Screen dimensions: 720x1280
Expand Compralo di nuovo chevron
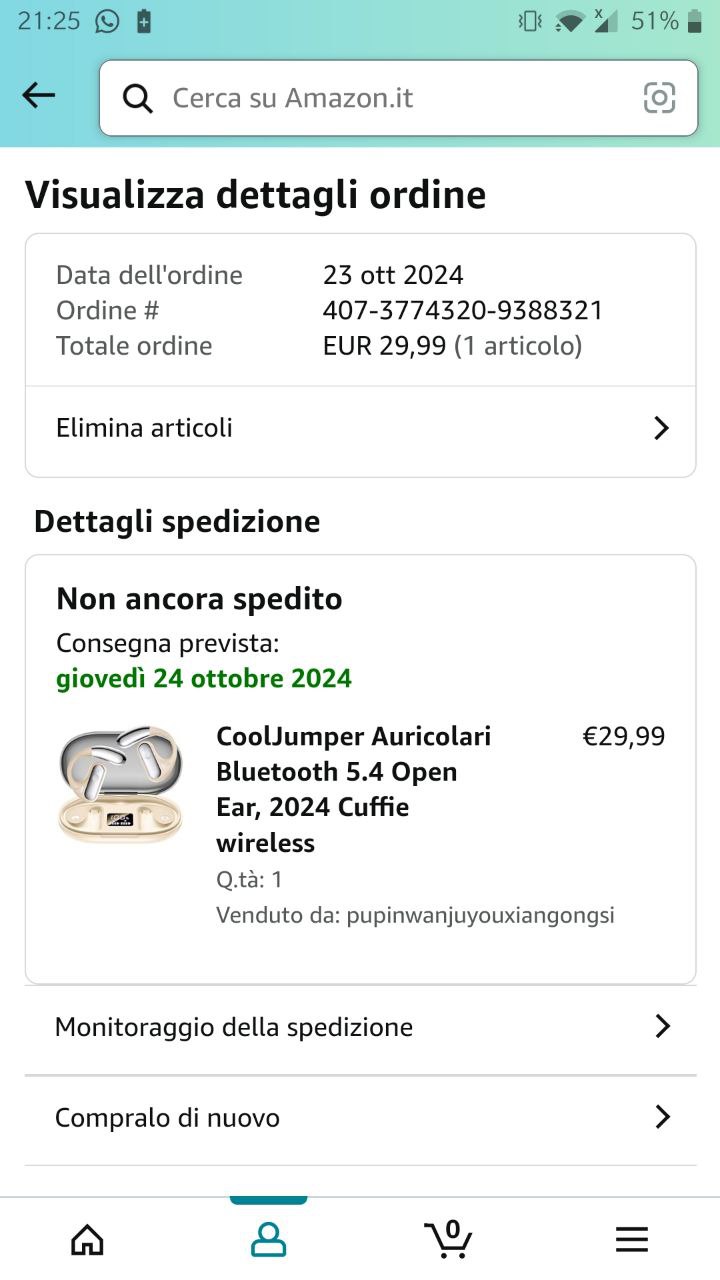[662, 1117]
